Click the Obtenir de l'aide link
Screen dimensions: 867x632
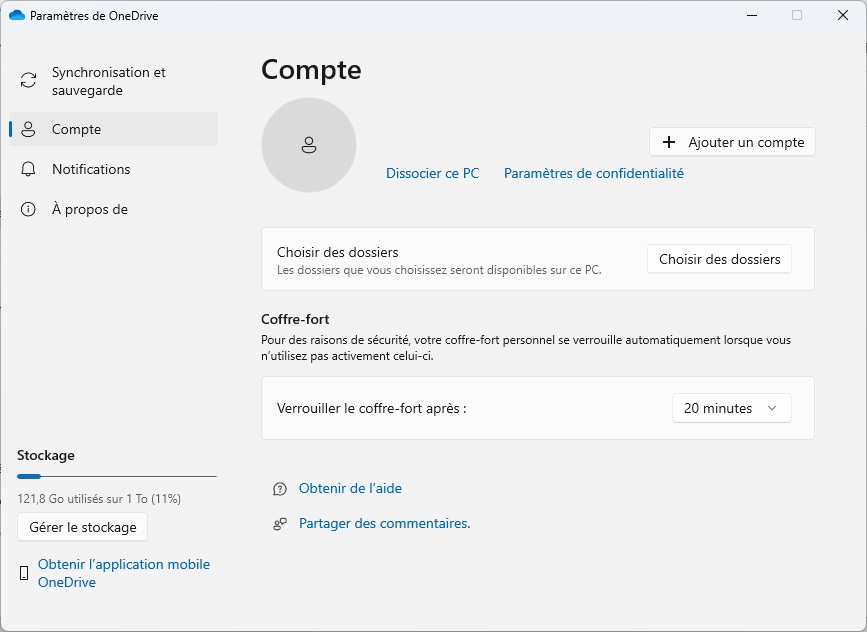(x=350, y=489)
